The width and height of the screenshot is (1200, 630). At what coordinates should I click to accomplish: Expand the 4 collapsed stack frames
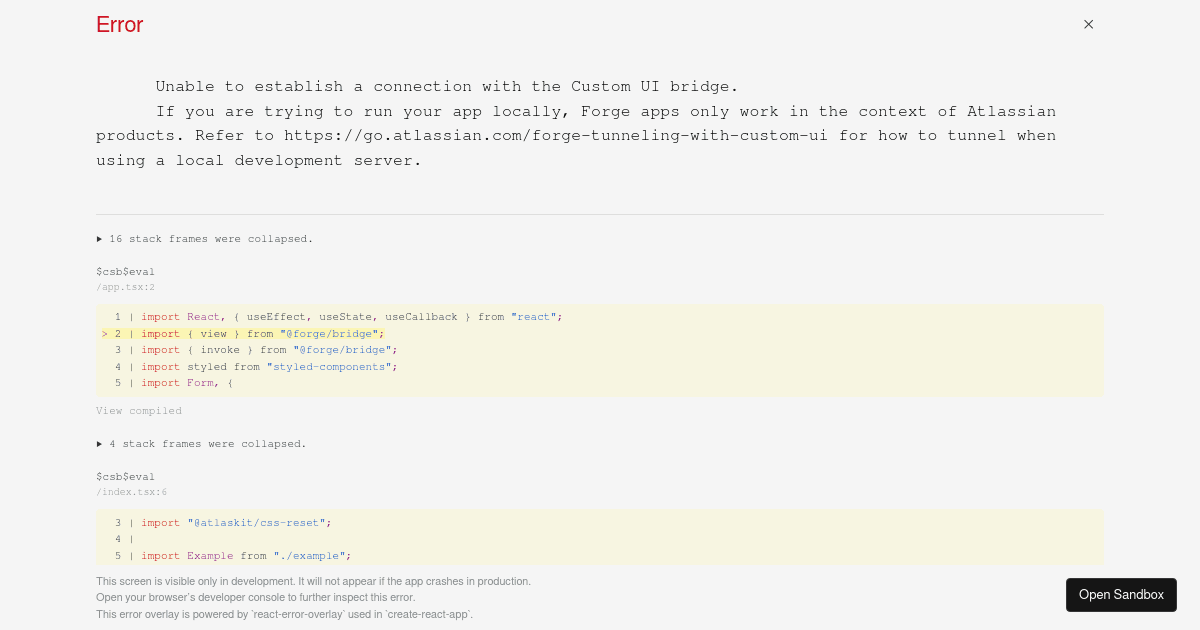pos(201,443)
